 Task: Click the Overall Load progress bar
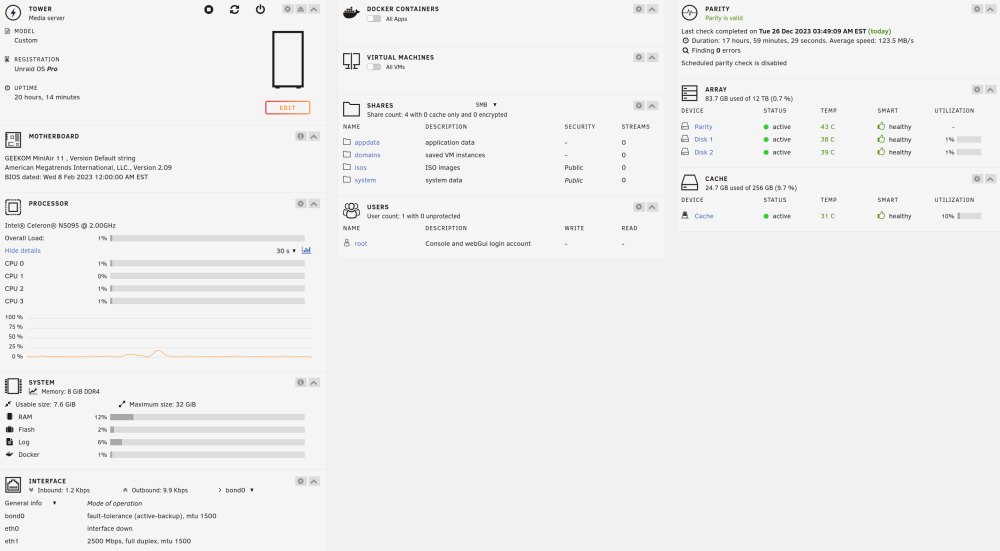click(x=207, y=238)
